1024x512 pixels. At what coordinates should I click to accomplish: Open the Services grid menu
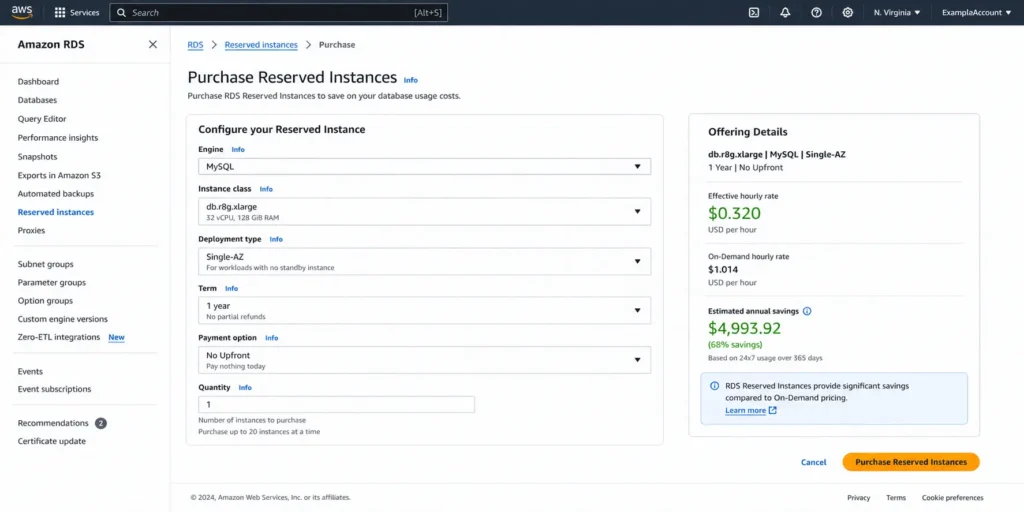pos(76,12)
